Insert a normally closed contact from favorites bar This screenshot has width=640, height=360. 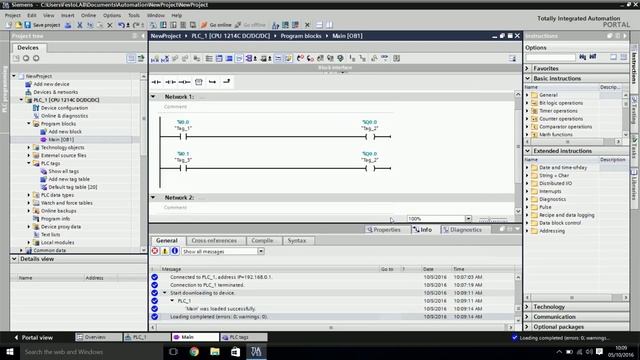[171, 82]
